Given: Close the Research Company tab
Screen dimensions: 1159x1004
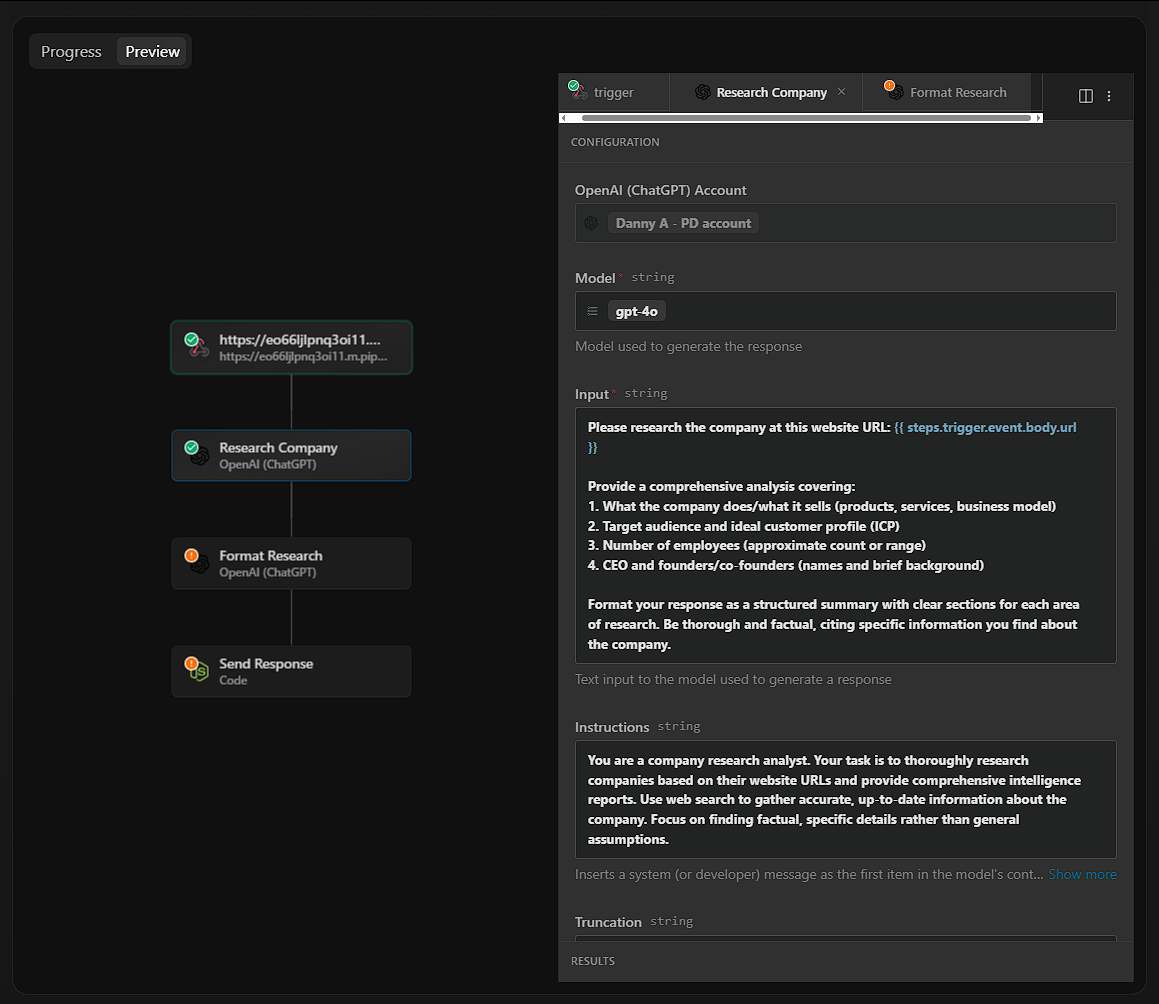Looking at the screenshot, I should (x=841, y=92).
